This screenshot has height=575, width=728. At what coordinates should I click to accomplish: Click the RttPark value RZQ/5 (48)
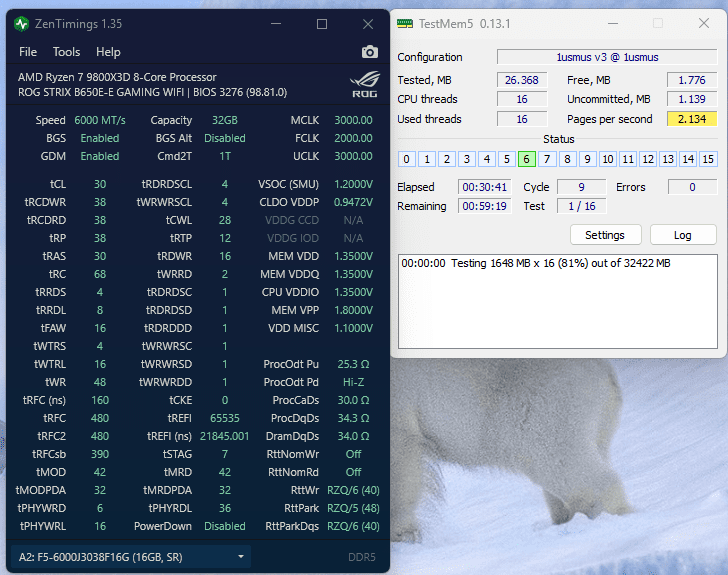click(353, 508)
